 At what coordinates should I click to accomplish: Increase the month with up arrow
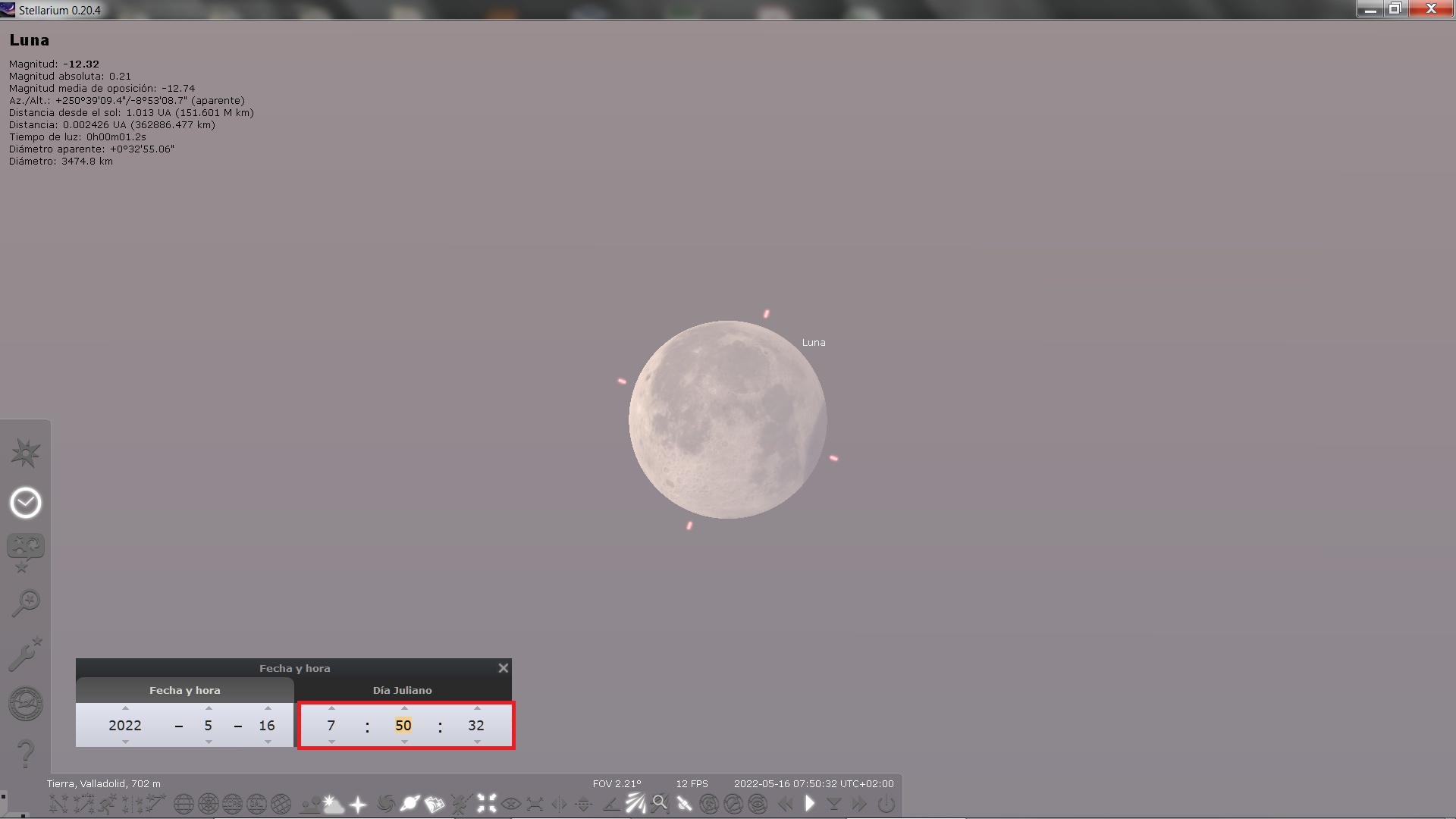(x=209, y=708)
